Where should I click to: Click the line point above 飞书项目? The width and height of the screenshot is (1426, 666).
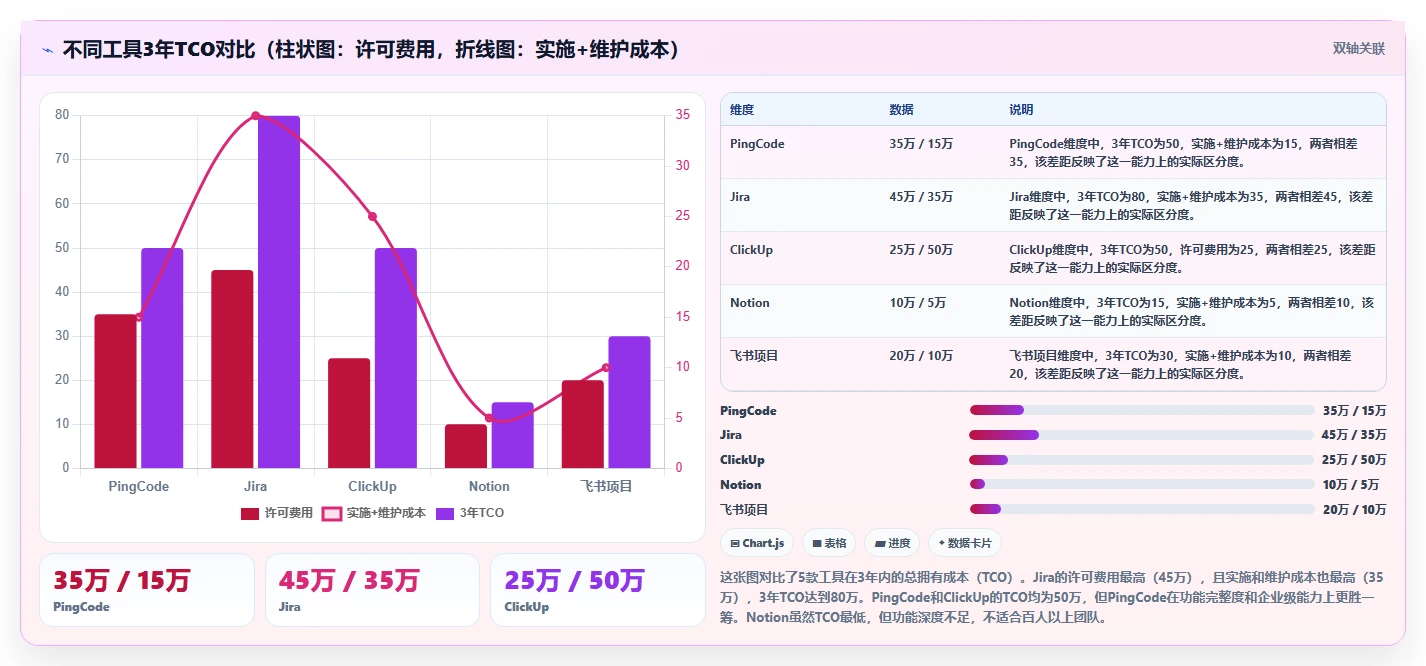tap(606, 367)
